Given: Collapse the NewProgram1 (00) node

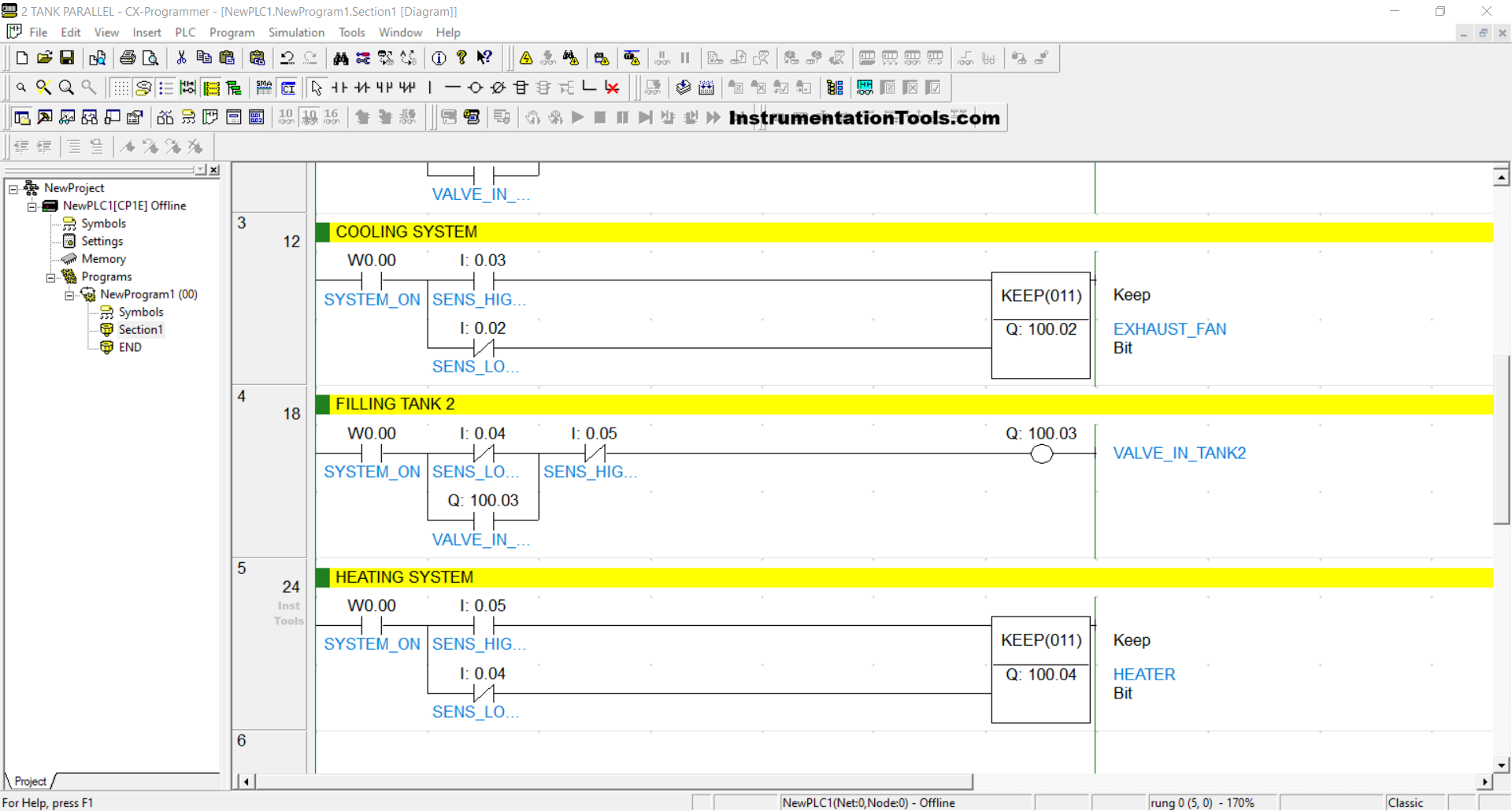Looking at the screenshot, I should [69, 295].
